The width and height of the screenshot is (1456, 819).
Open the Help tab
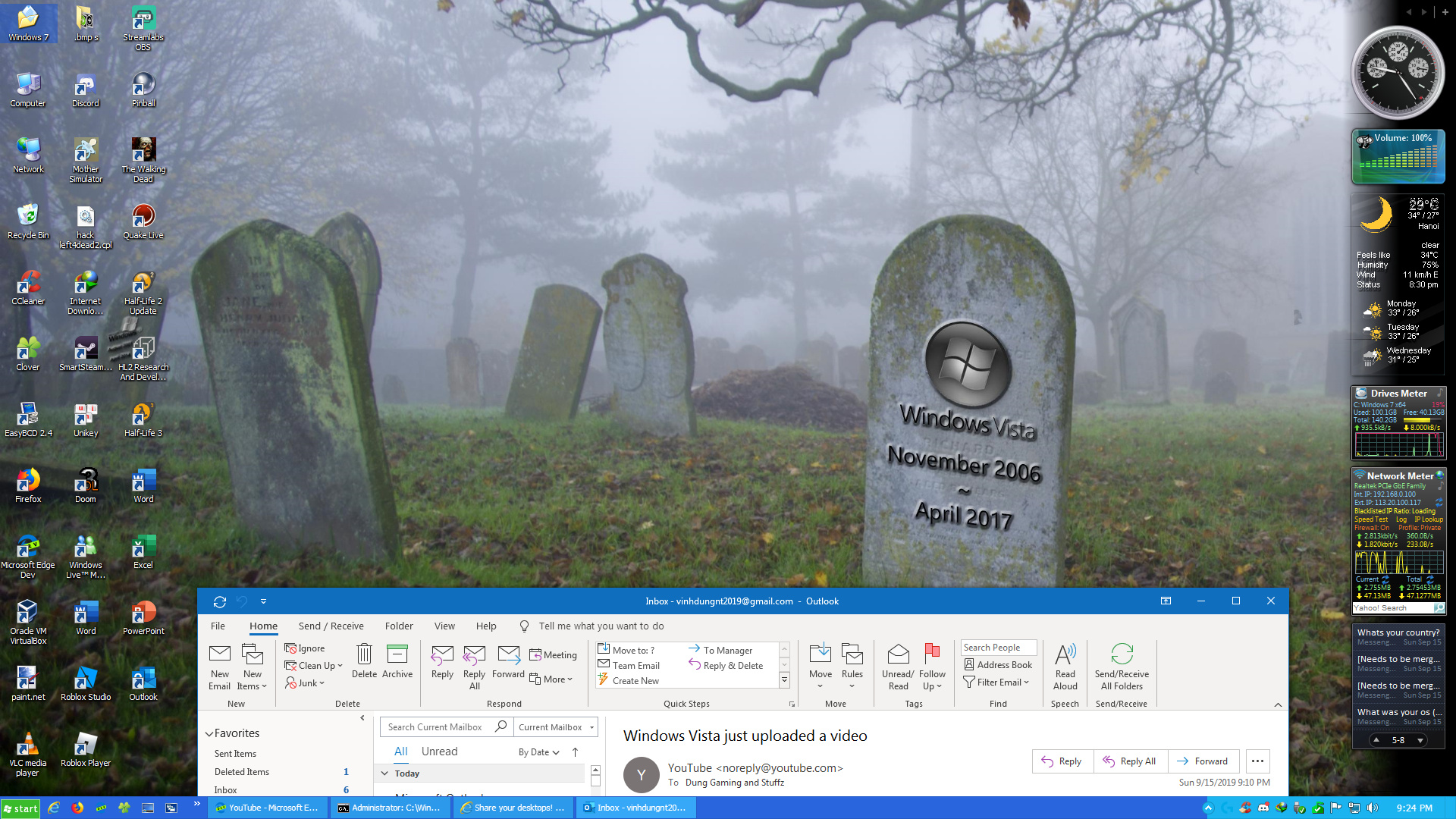point(486,626)
